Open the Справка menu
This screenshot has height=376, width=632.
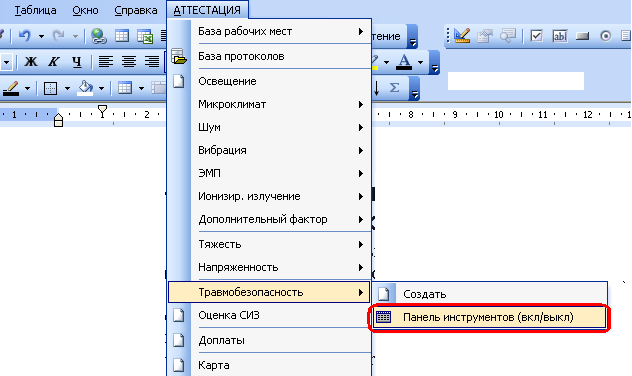coord(136,10)
